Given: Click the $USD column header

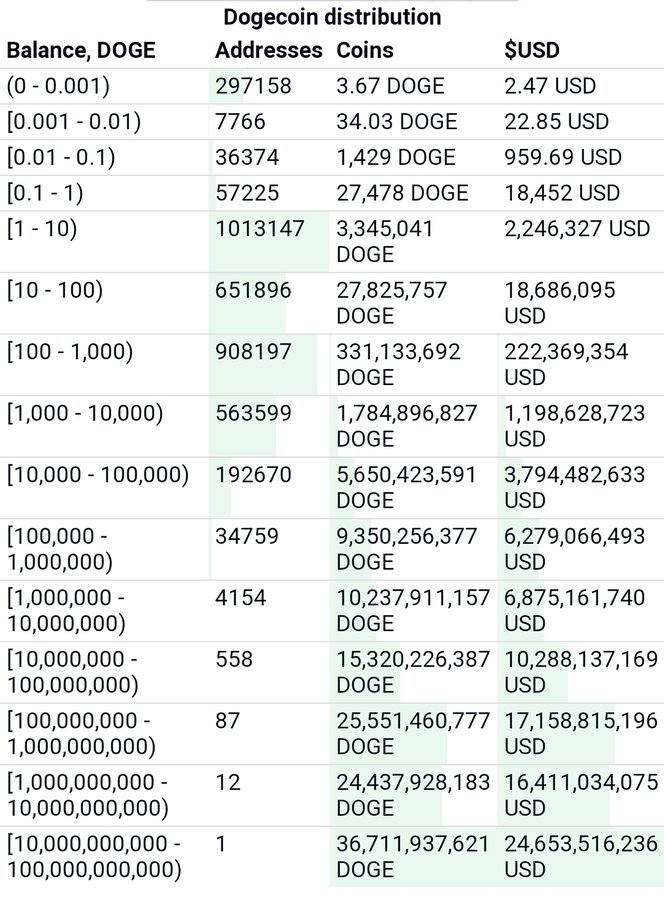Looking at the screenshot, I should pos(532,50).
